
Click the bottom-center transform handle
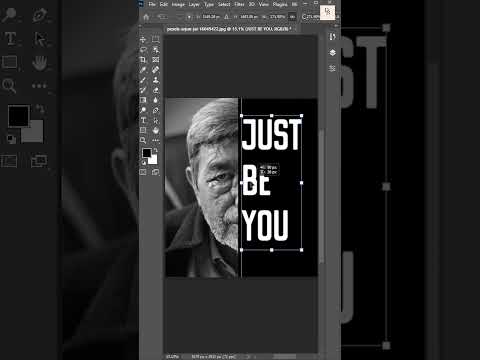coord(272,250)
